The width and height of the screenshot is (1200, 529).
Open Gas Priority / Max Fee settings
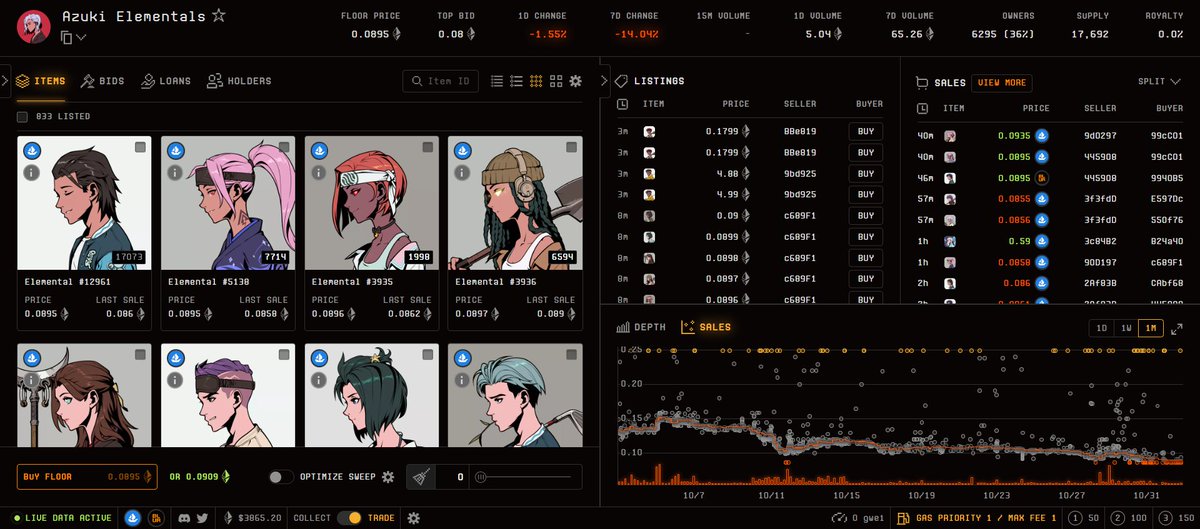point(977,518)
